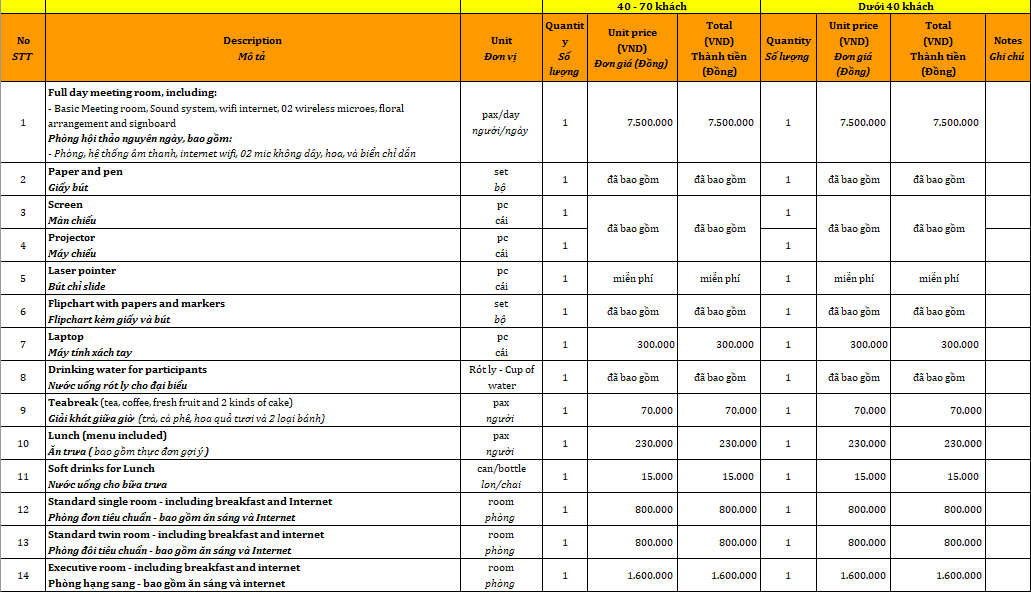Viewport: 1031px width, 592px height.
Task: Select the "Executive room" description cell
Action: [252, 575]
